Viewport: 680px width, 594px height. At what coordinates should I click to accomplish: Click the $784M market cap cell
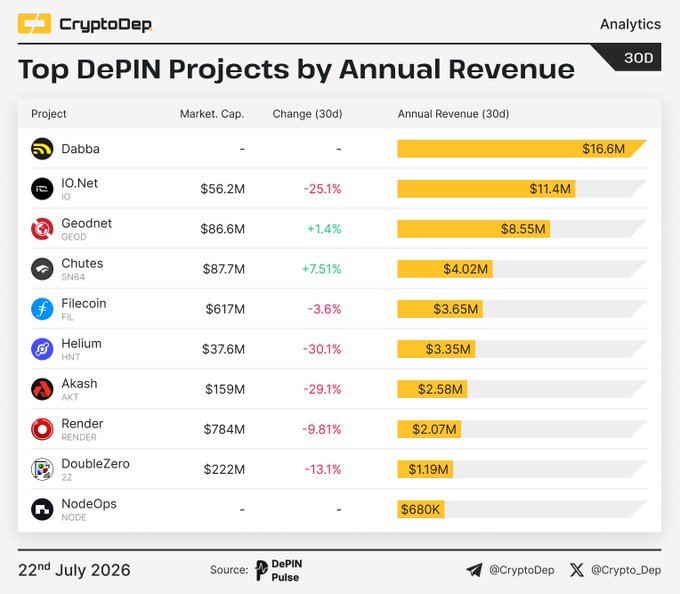point(224,429)
